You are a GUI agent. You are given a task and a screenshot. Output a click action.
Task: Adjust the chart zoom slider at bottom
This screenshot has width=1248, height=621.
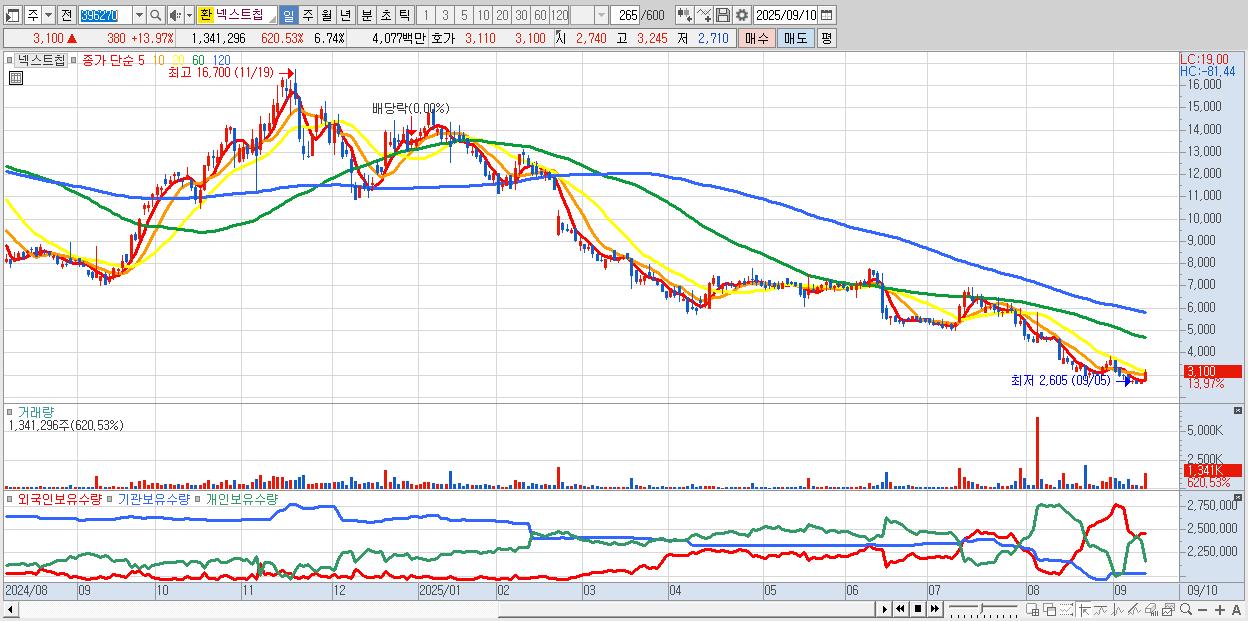[981, 609]
